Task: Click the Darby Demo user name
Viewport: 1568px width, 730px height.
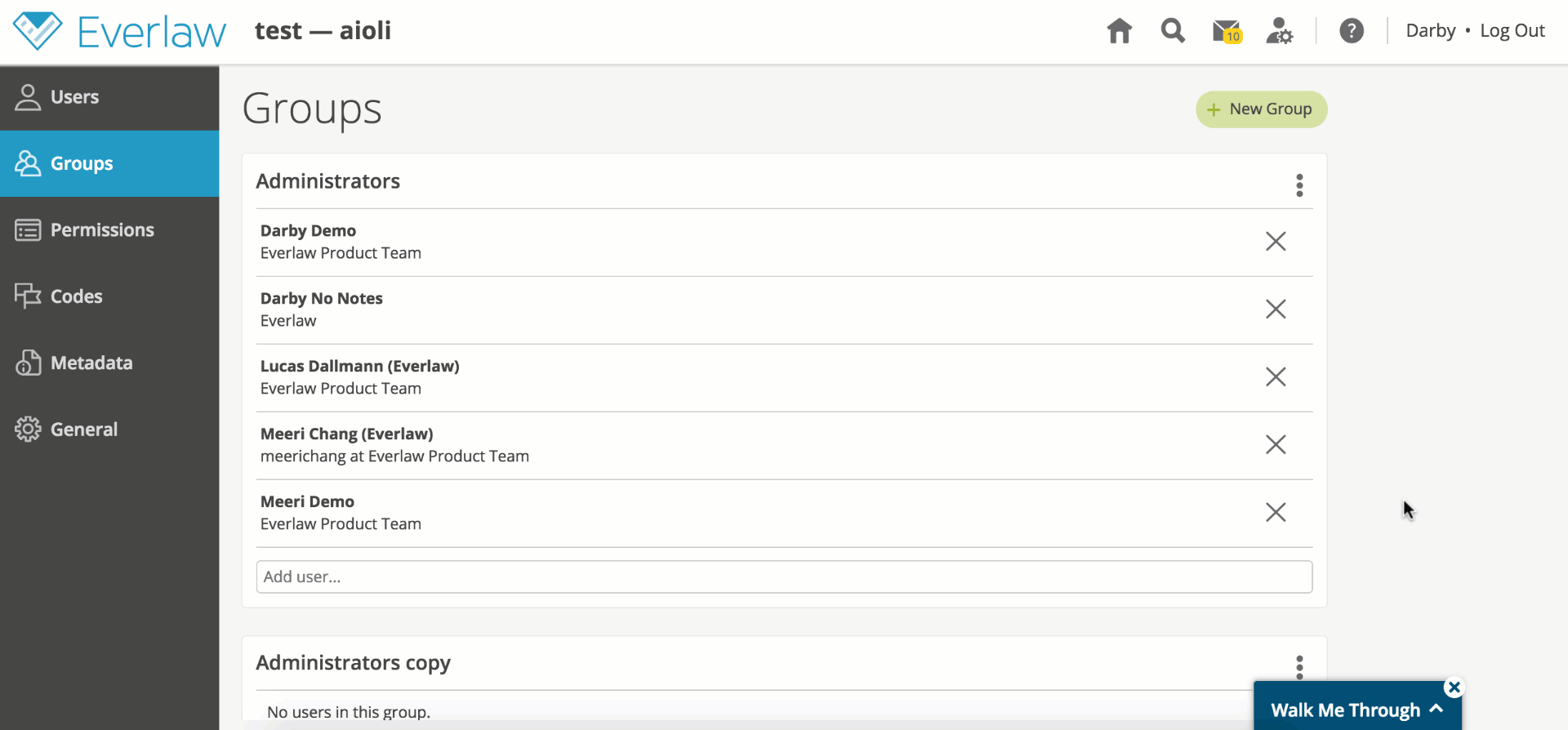Action: pyautogui.click(x=308, y=231)
